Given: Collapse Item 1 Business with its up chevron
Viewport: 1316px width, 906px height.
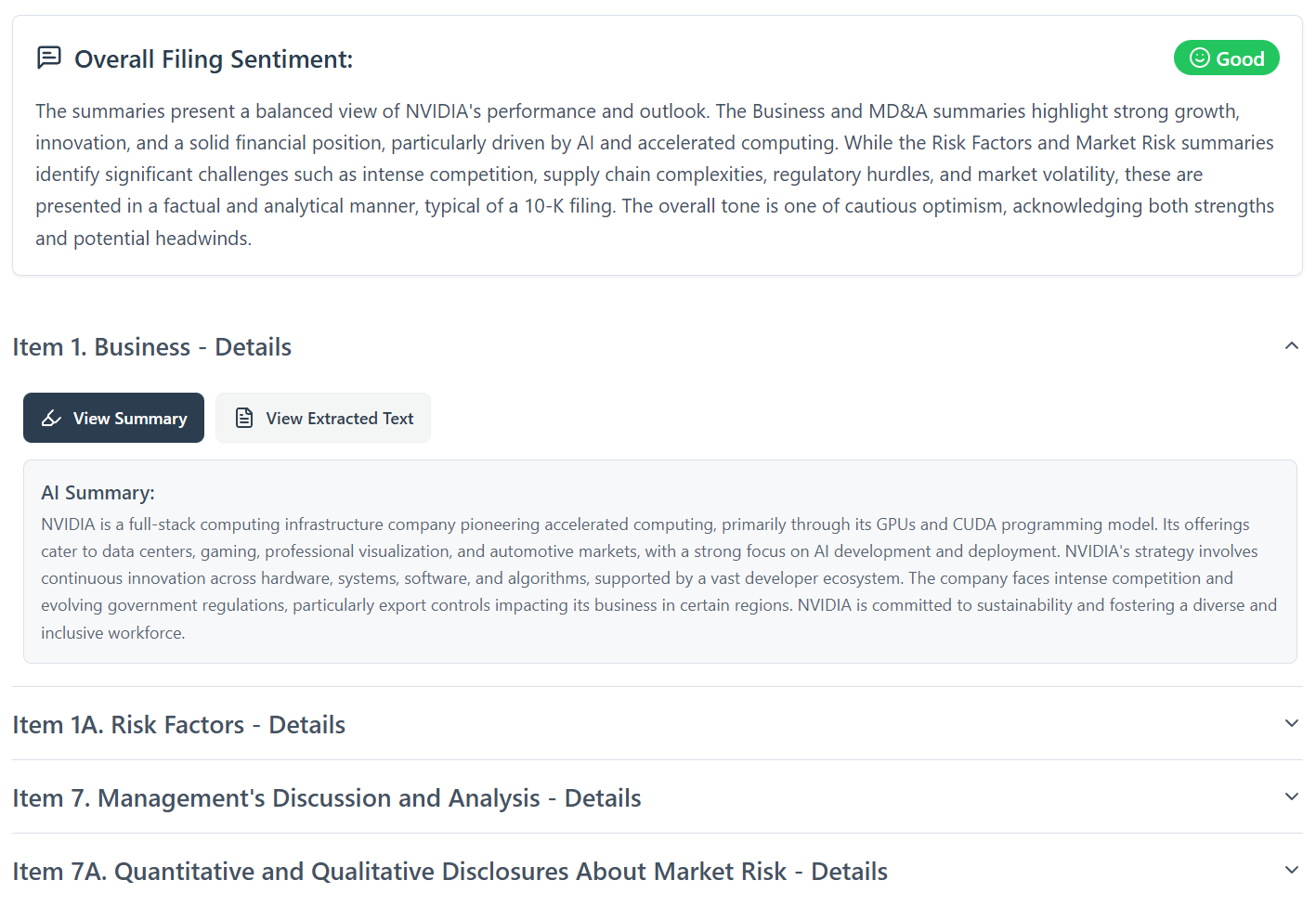Looking at the screenshot, I should coord(1291,346).
